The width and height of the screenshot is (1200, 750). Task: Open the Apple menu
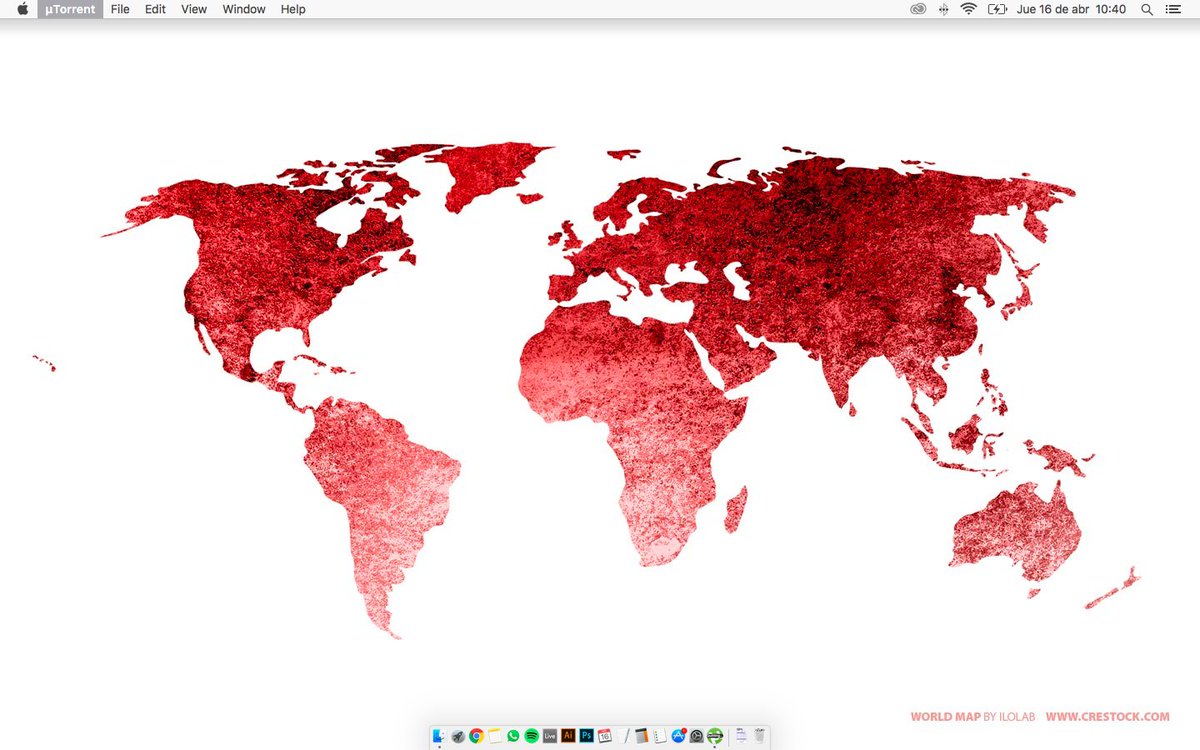point(22,9)
